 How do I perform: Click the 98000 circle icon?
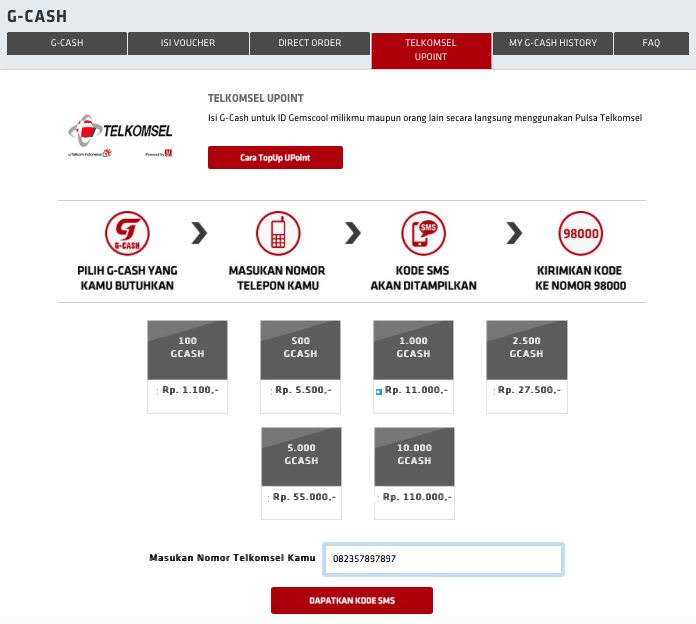(x=581, y=233)
